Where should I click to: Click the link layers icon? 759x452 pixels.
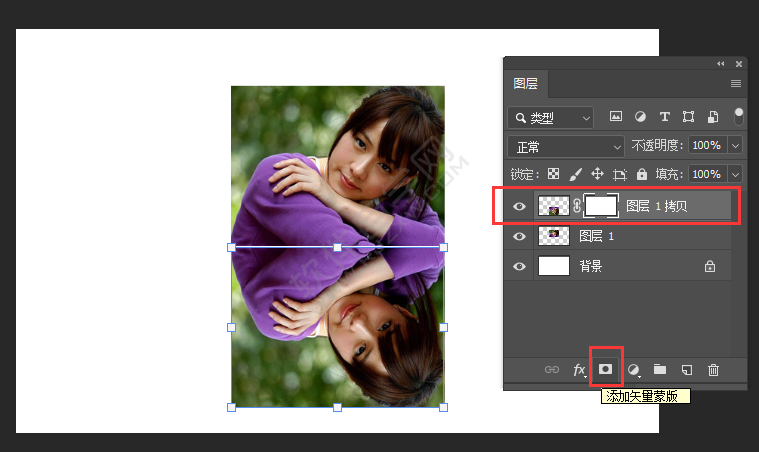tap(552, 370)
